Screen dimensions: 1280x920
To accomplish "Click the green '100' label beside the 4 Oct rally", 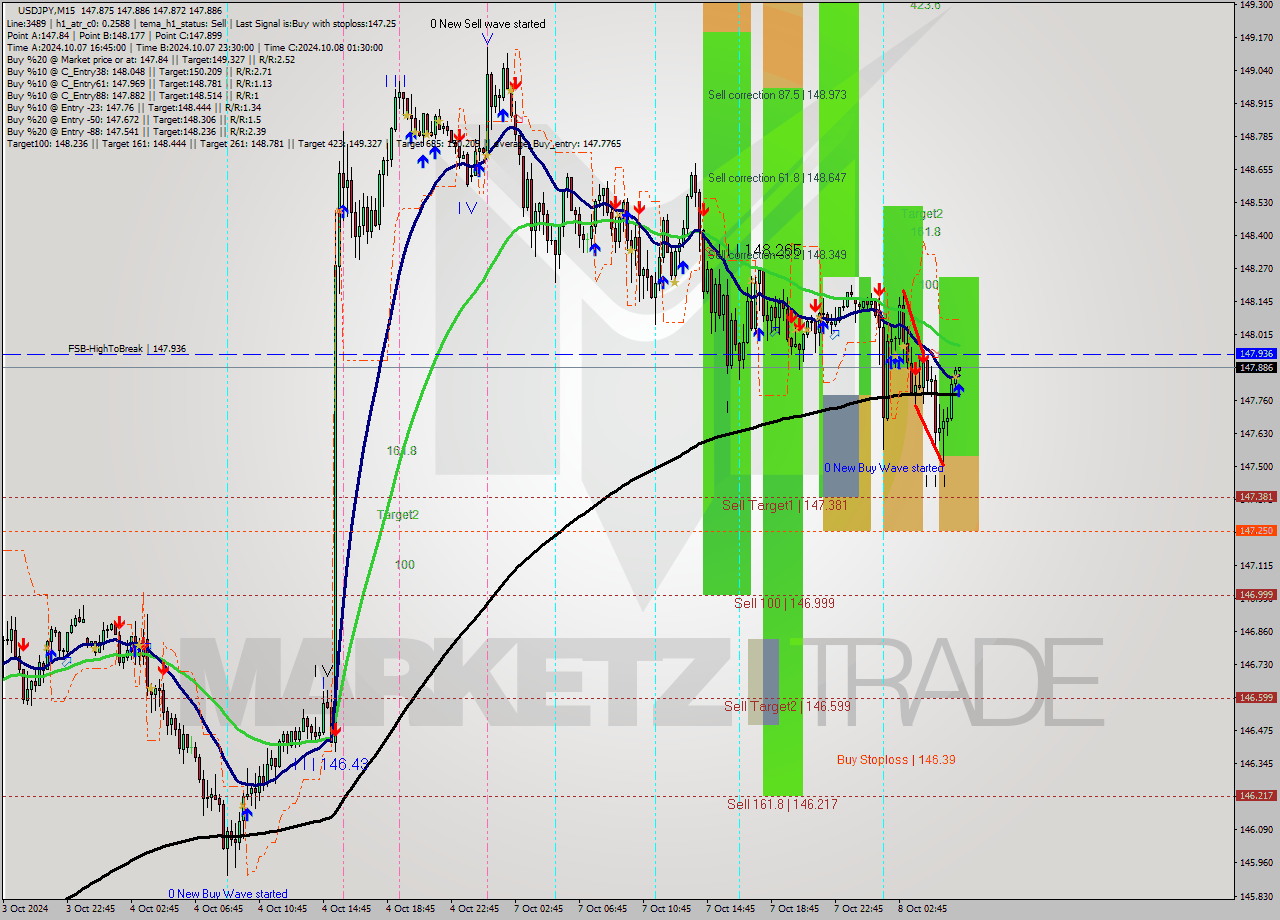I will point(404,565).
